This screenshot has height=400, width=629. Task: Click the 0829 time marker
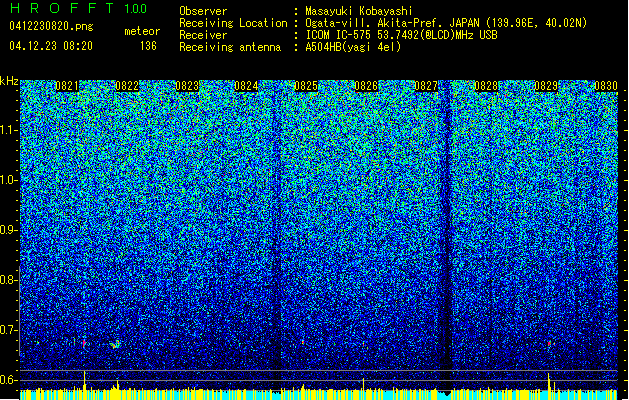pyautogui.click(x=546, y=86)
